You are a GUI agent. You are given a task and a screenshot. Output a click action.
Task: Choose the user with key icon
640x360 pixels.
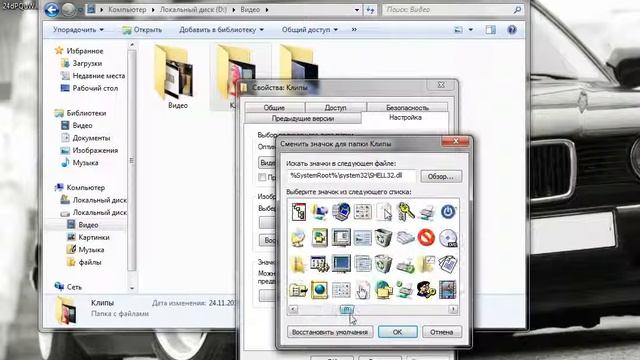(x=426, y=289)
